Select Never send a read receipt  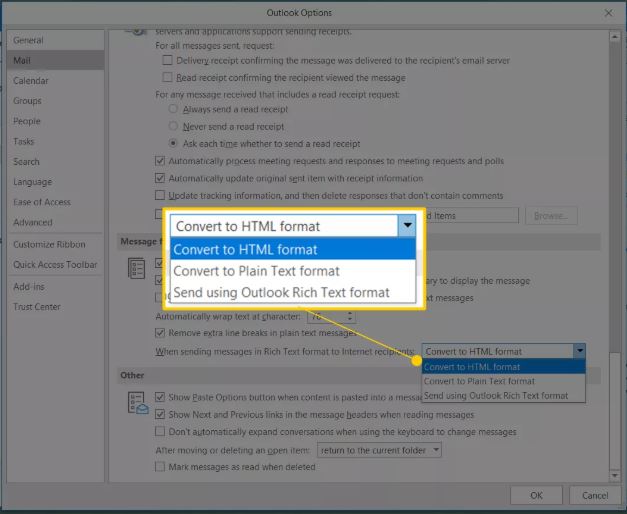173,126
